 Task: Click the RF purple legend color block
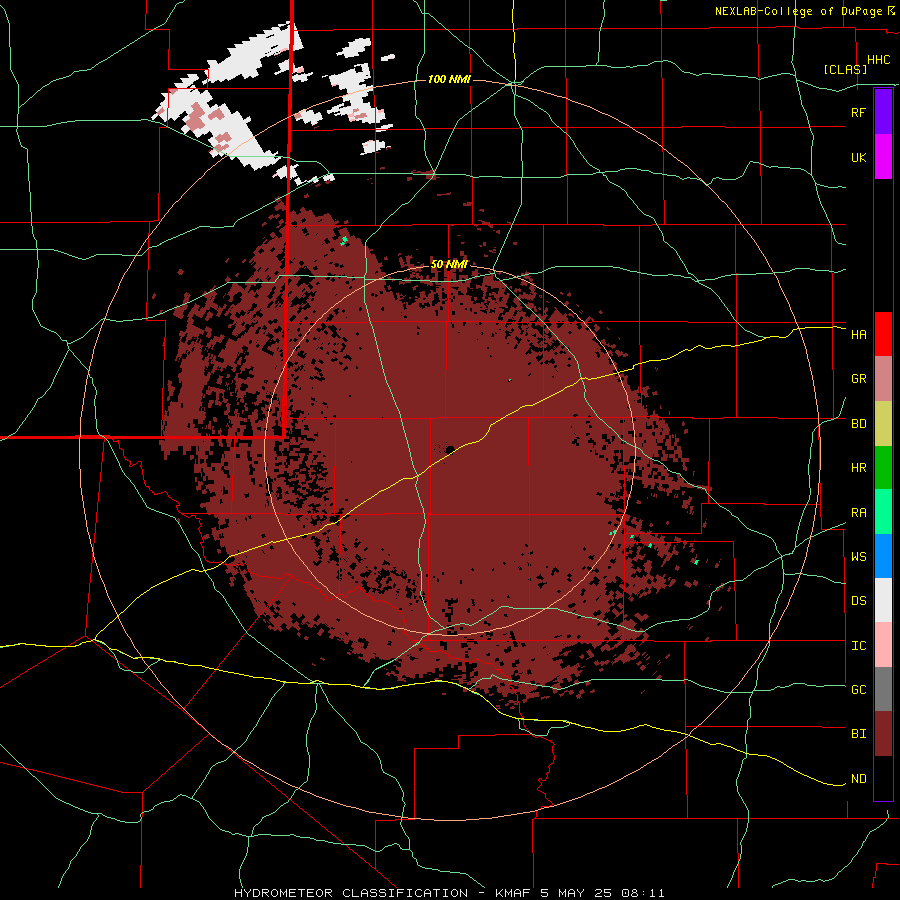click(x=883, y=112)
